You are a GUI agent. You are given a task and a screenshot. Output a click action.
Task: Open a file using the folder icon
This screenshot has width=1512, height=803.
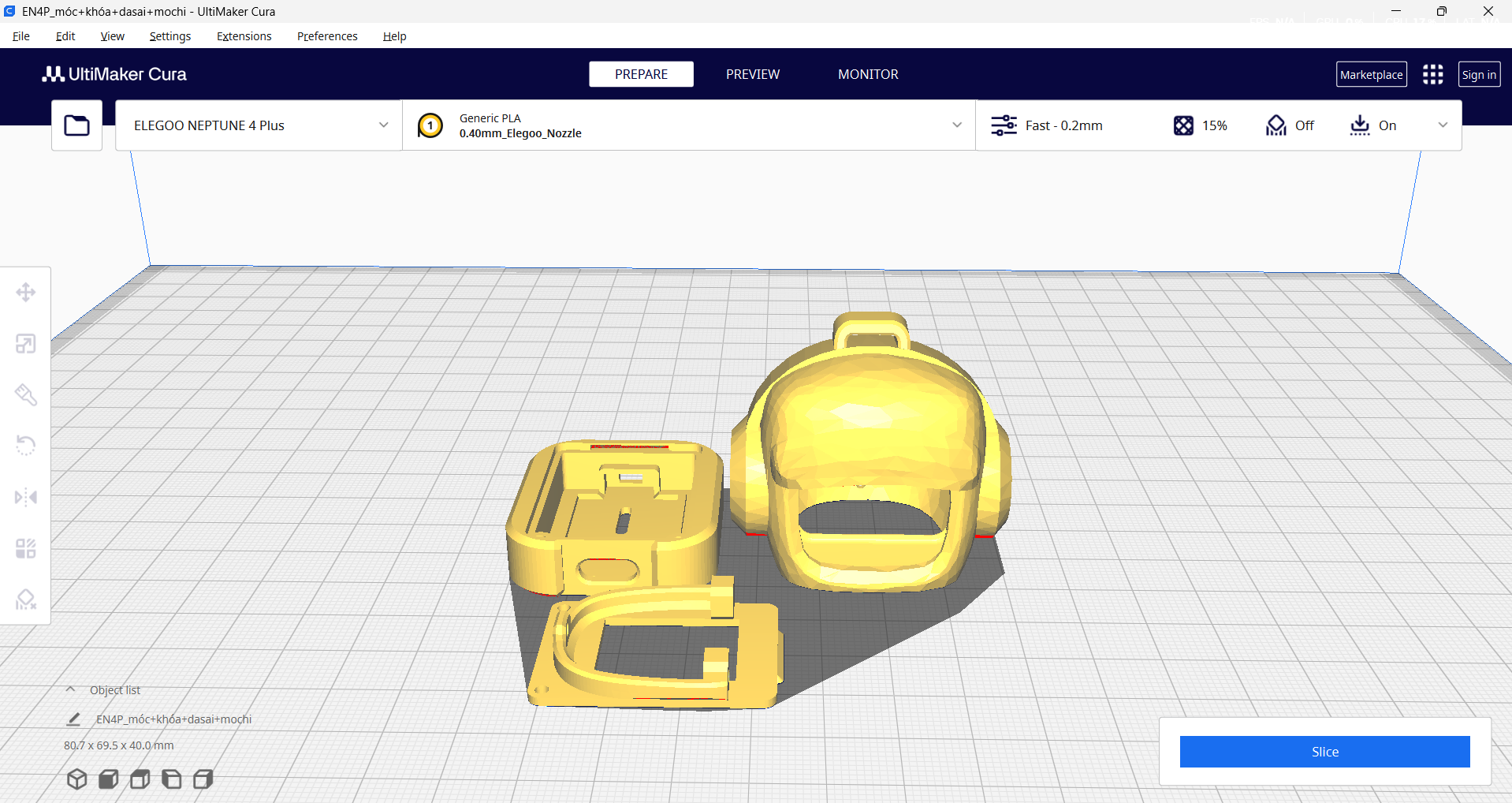coord(76,125)
